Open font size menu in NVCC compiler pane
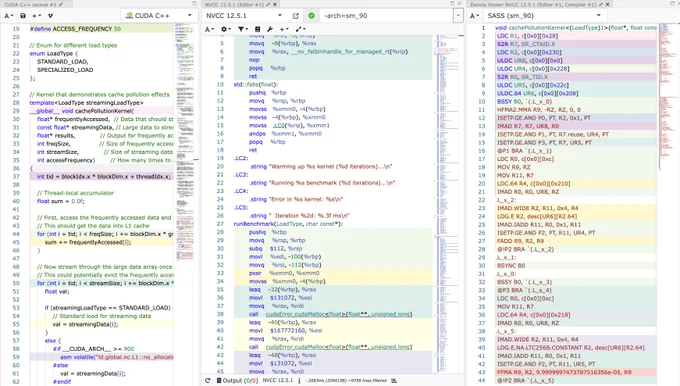 tap(209, 29)
